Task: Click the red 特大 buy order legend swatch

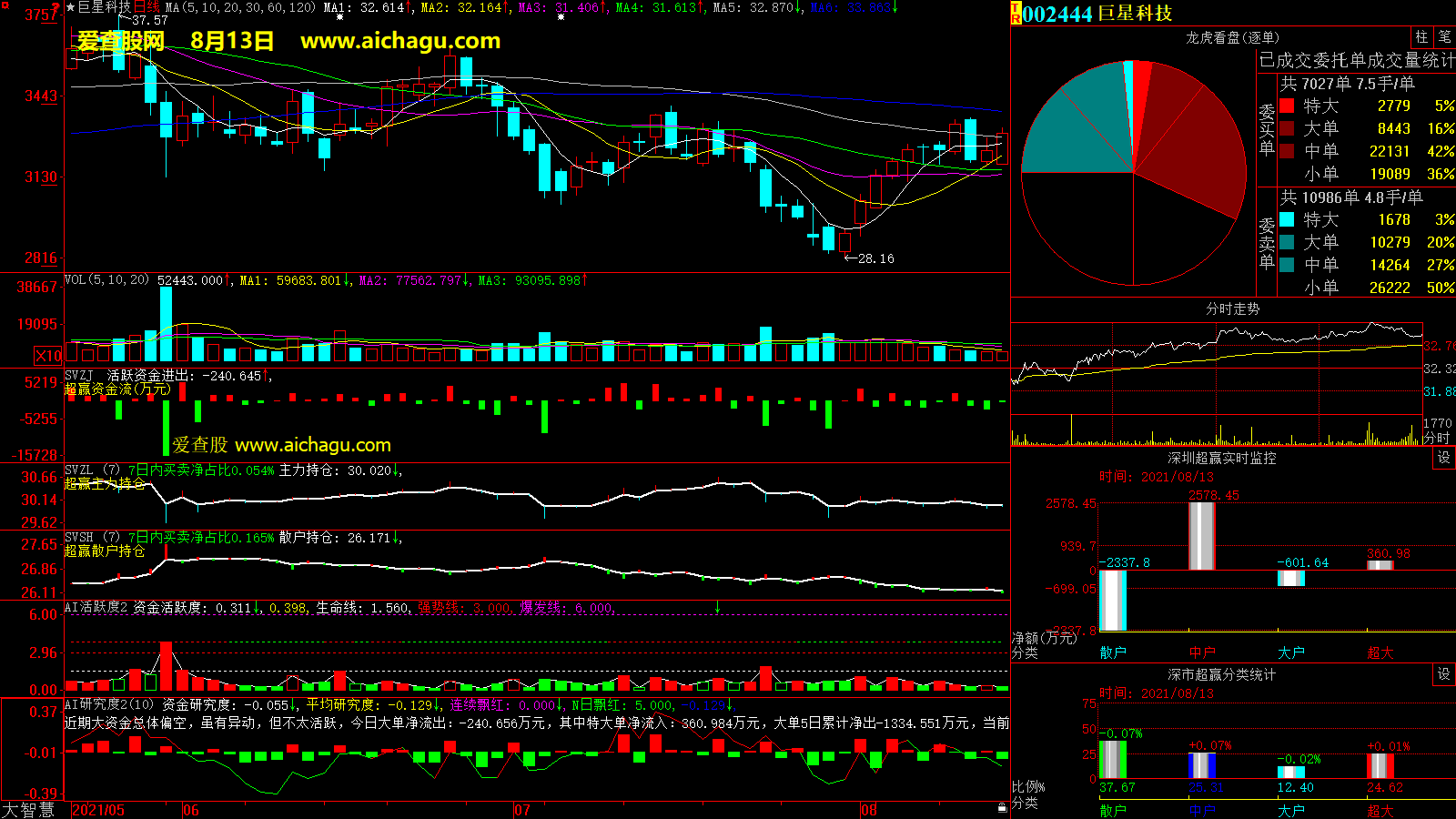Action: (x=1287, y=106)
